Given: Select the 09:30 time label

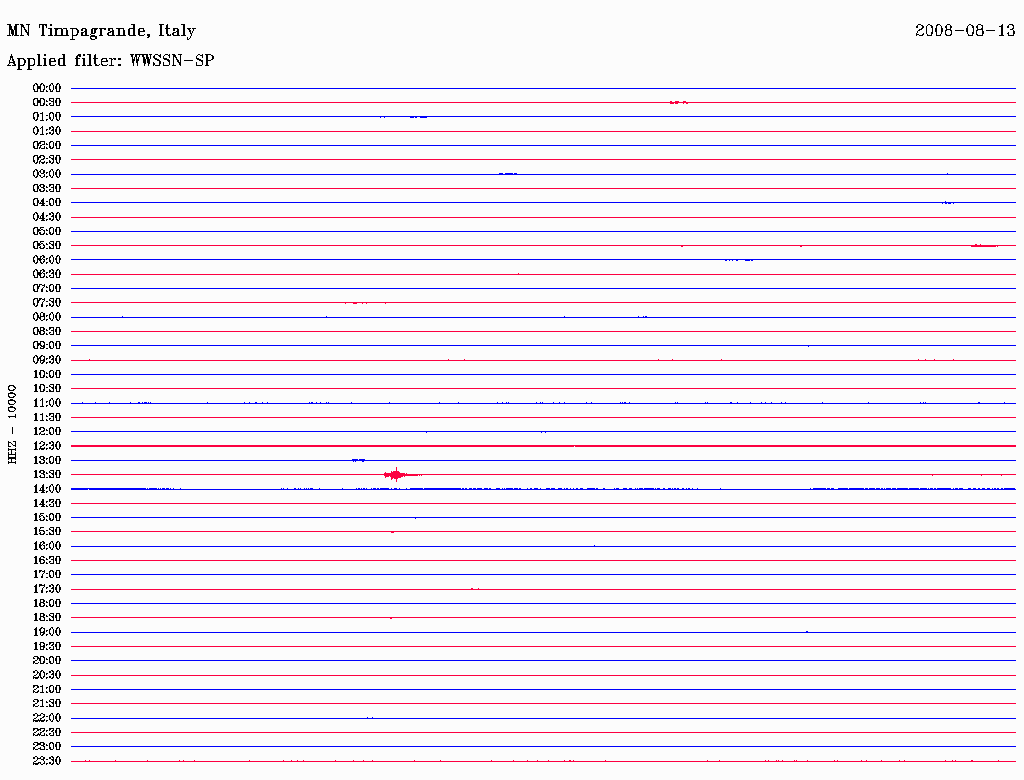Looking at the screenshot, I should [x=47, y=360].
